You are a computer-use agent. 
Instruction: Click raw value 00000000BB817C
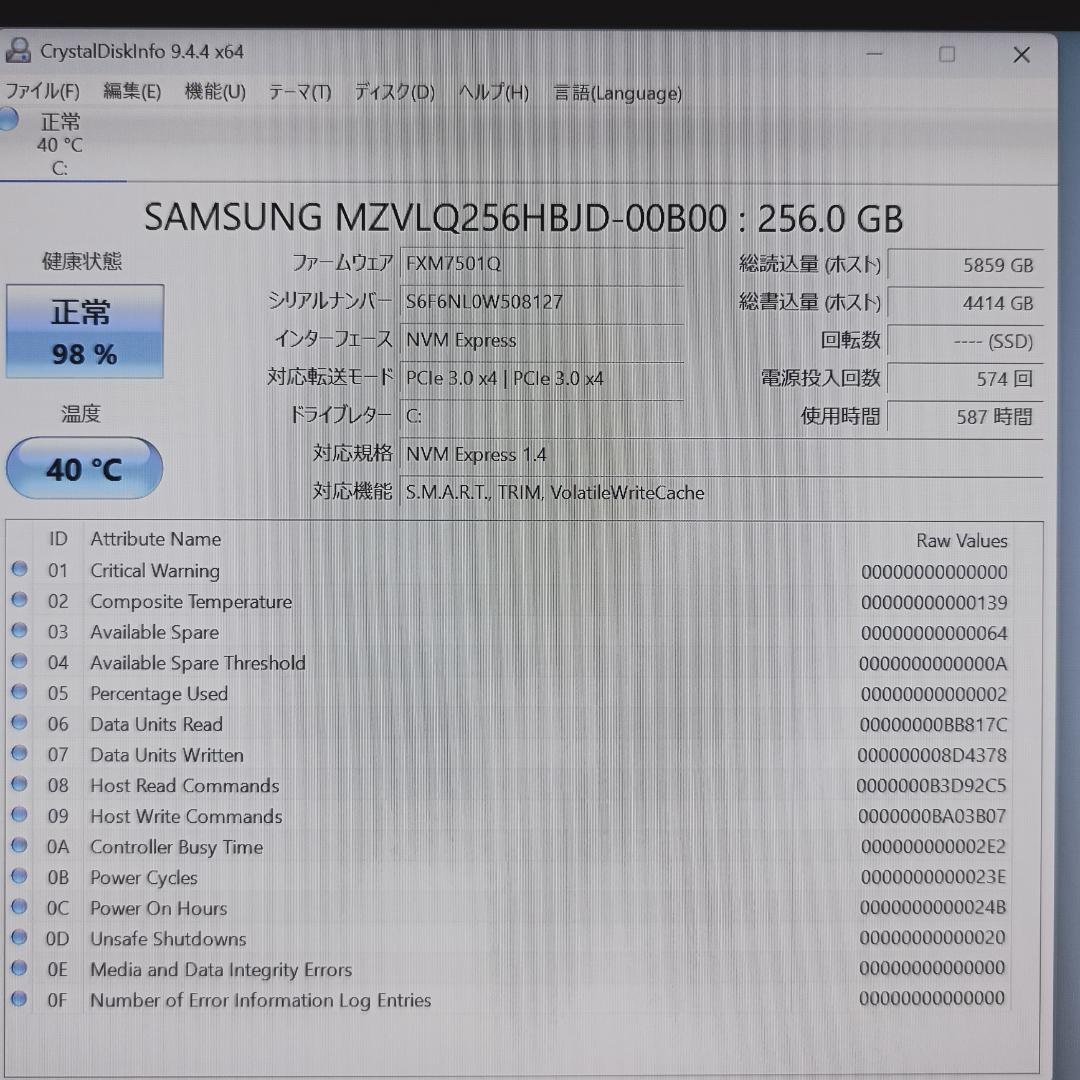click(x=933, y=725)
